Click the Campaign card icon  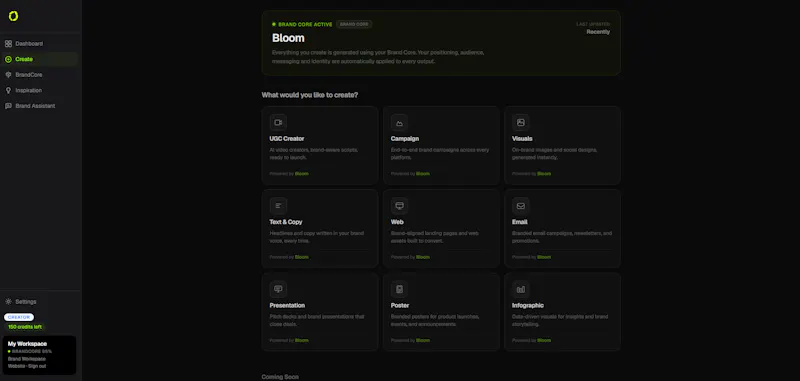point(399,122)
